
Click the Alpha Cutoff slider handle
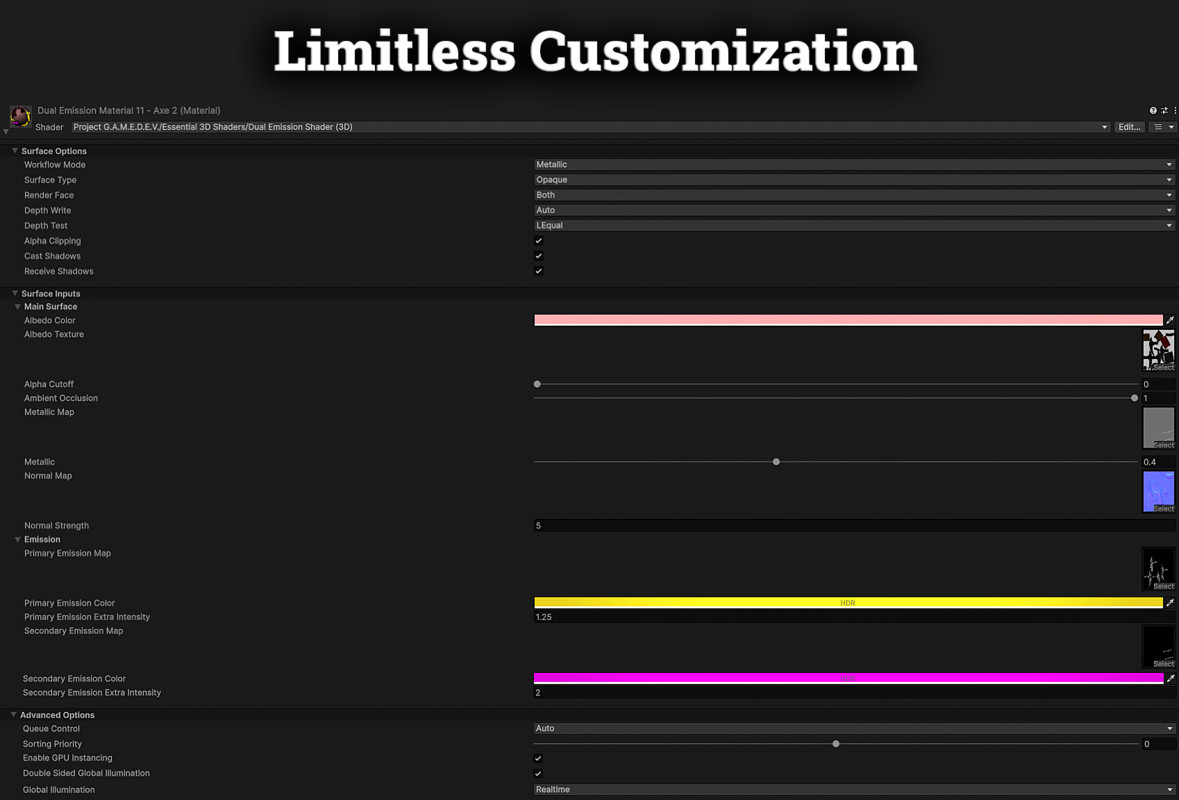537,384
